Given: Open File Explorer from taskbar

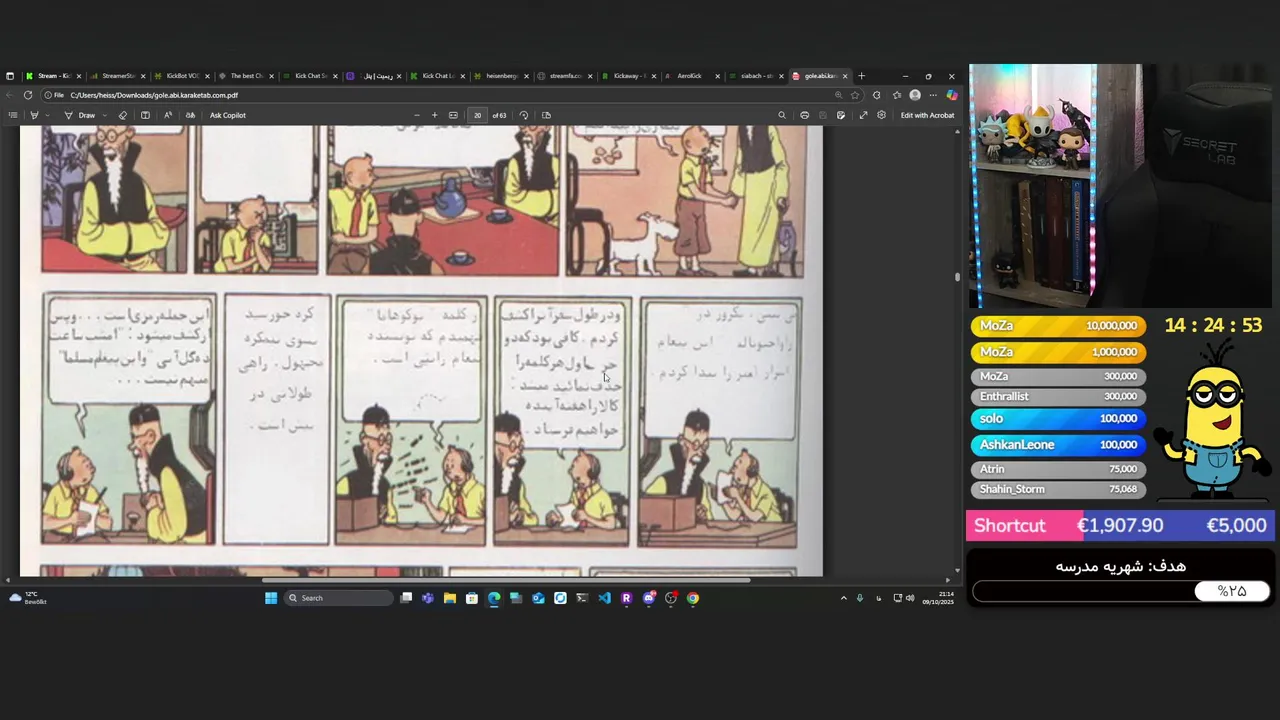Looking at the screenshot, I should [450, 598].
